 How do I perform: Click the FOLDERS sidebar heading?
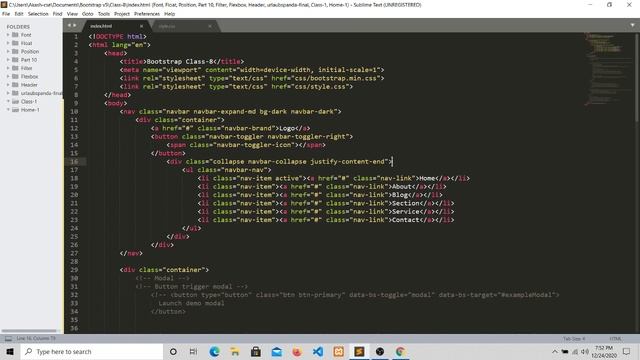coord(18,27)
